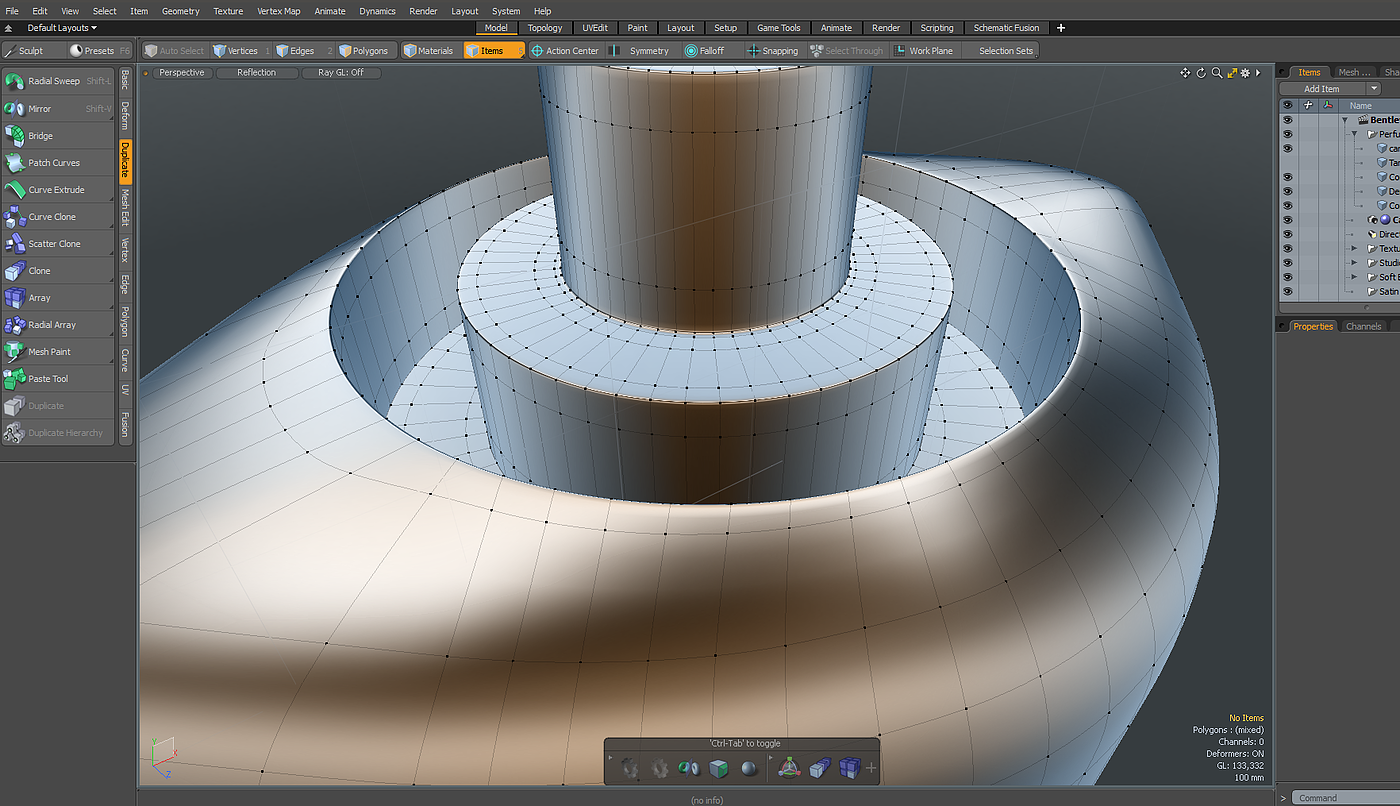Click the transform gizmo icon in bottom palette
The width and height of the screenshot is (1400, 806).
pyautogui.click(x=789, y=768)
